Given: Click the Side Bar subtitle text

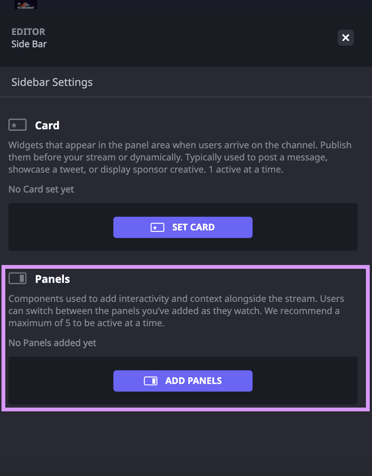Looking at the screenshot, I should tap(29, 44).
